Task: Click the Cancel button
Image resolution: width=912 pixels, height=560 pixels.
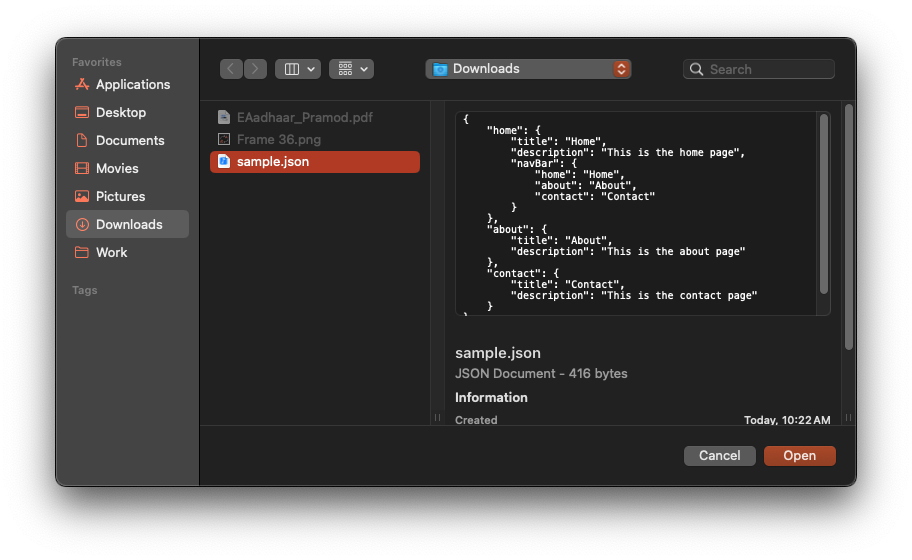Action: point(719,456)
